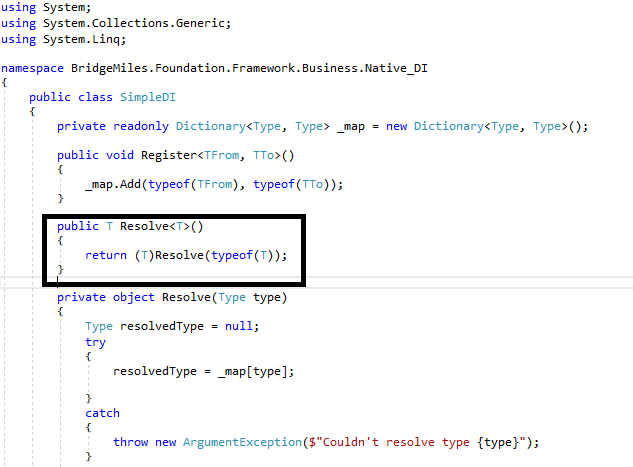Click the 'readonly' keyword
Screen dimensions: 633x467
(x=141, y=126)
